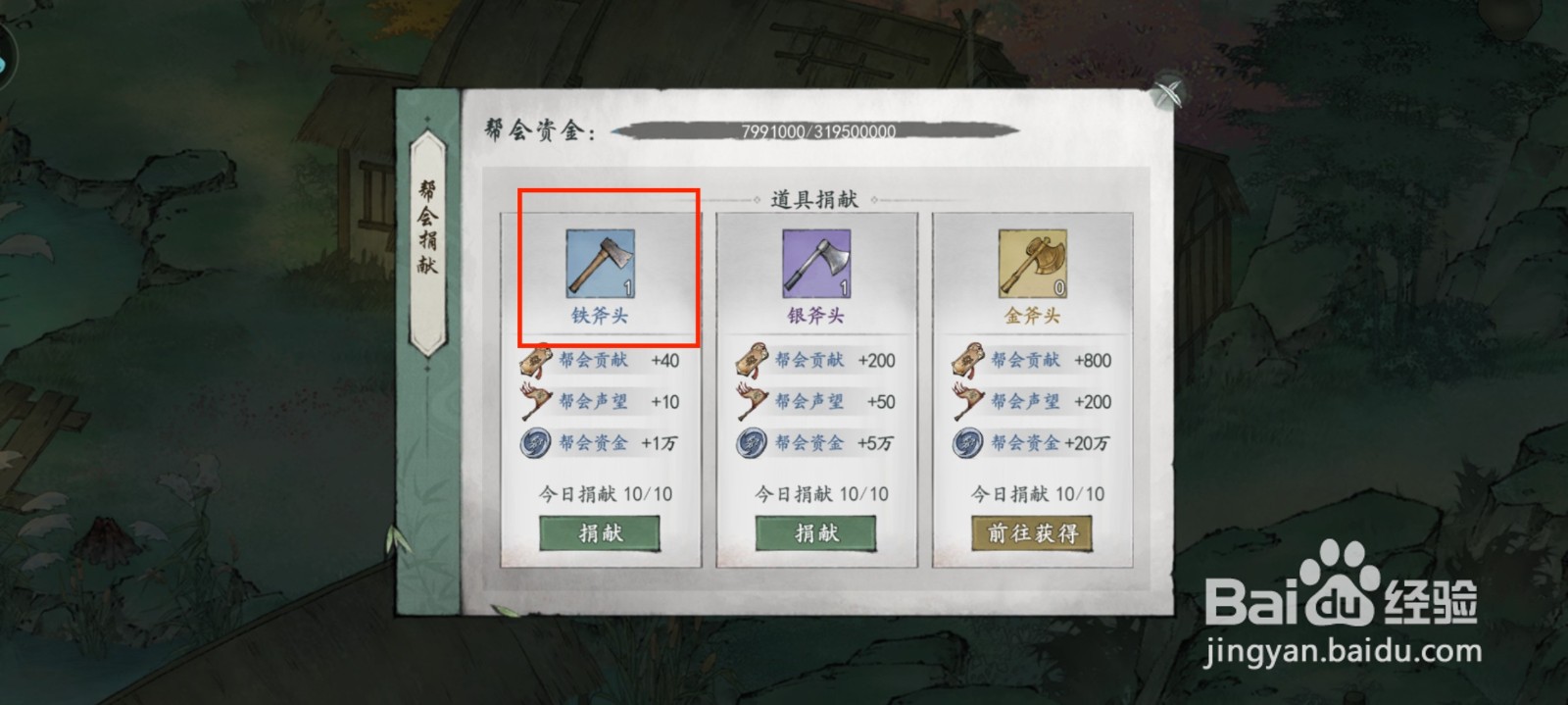Viewport: 1568px width, 705px height.
Task: Click 今日捐献 10/10 counter under silver axe
Action: (x=821, y=494)
